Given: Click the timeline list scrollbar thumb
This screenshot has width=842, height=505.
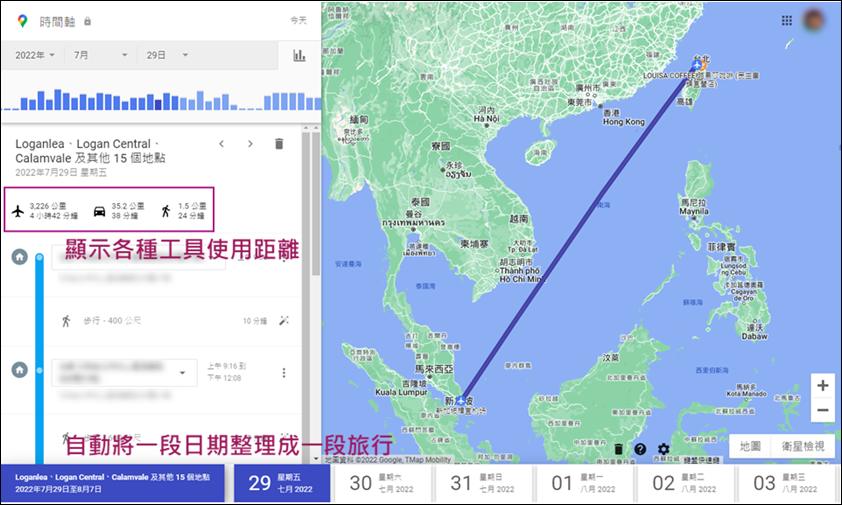Looking at the screenshot, I should pos(316,203).
